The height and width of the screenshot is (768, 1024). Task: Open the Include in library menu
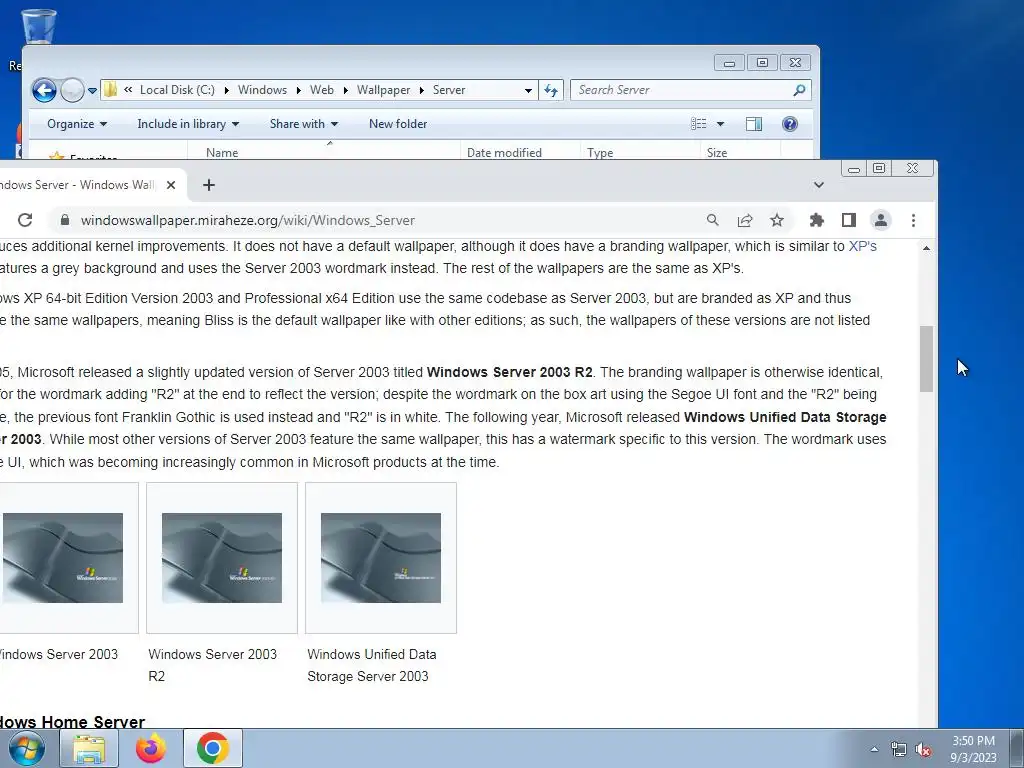click(188, 124)
